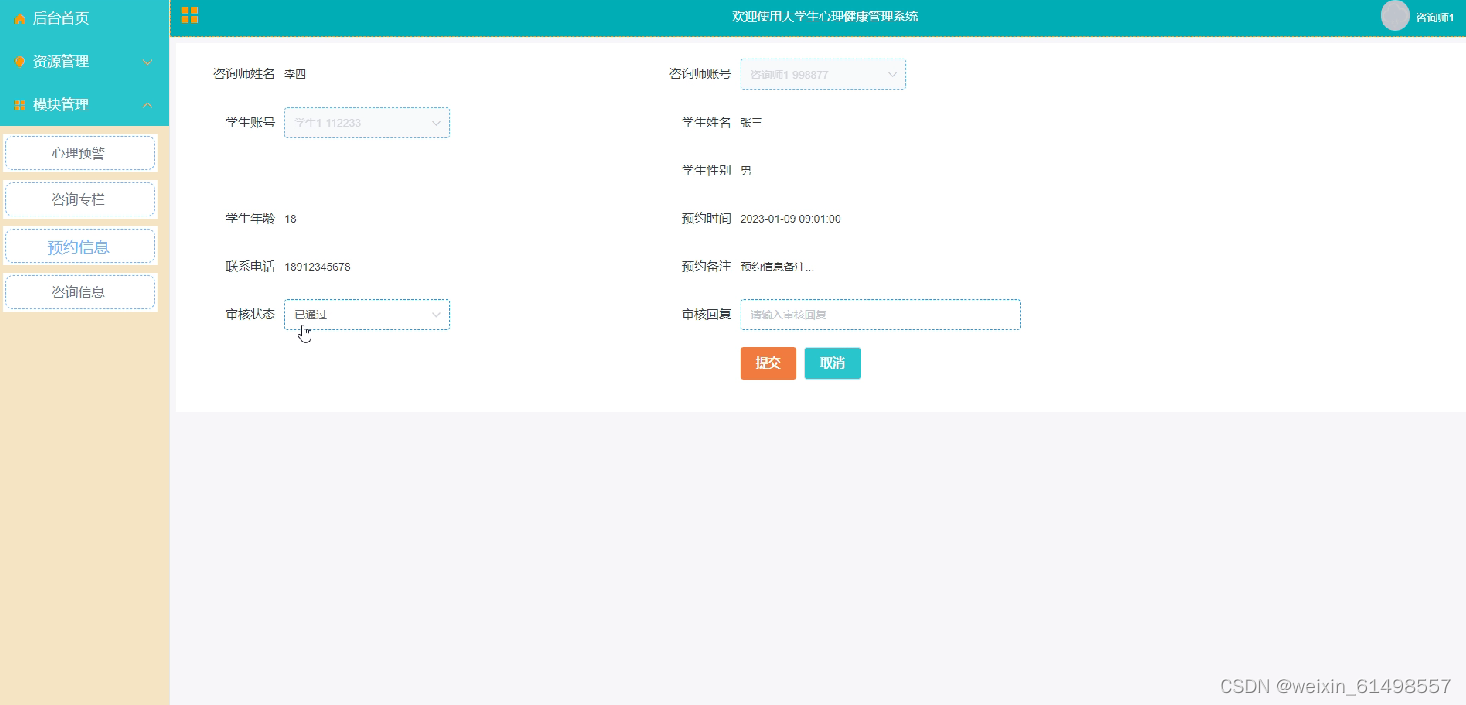The image size is (1466, 705).
Task: Click the arrow of 咨询师账号 dropdown
Action: click(x=892, y=74)
